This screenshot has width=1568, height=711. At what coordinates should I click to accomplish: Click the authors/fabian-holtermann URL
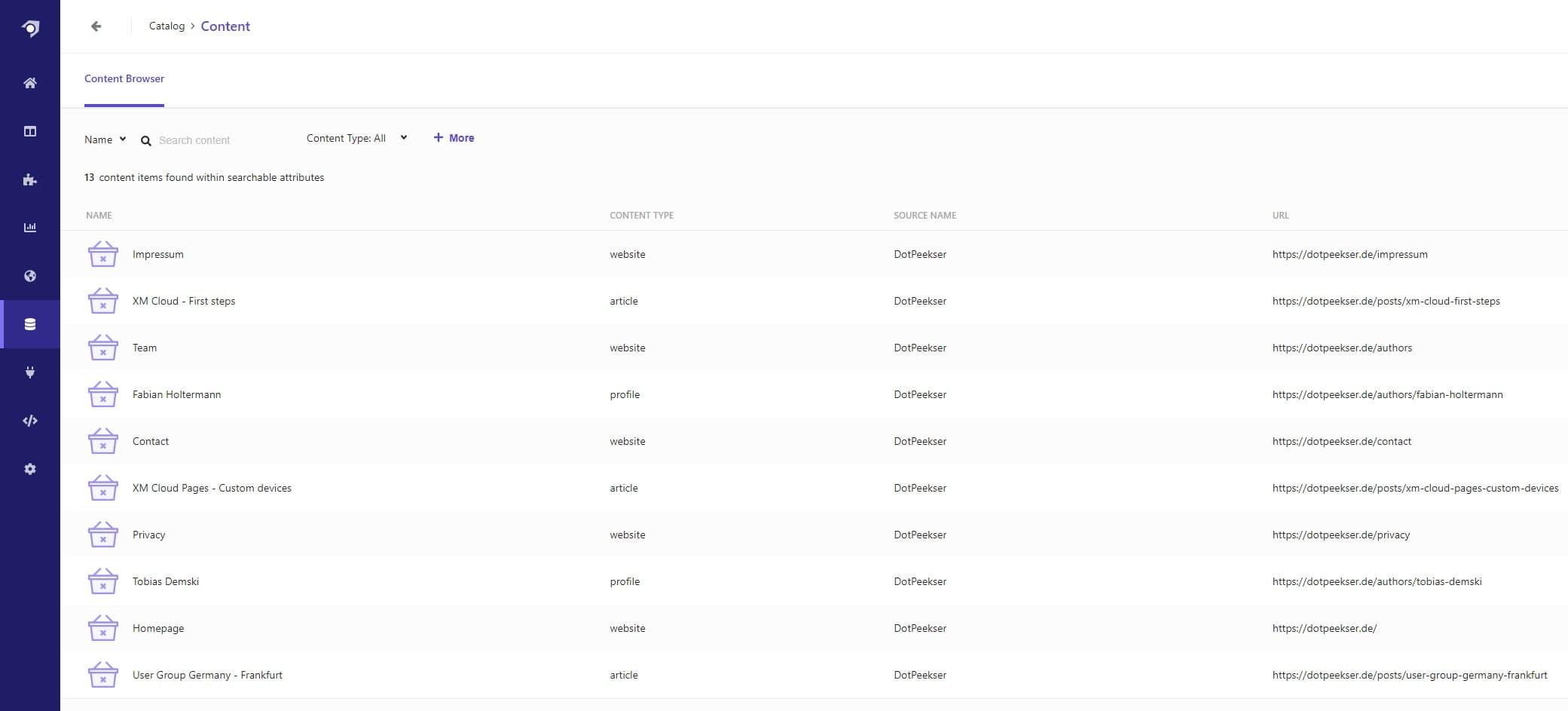[1387, 394]
